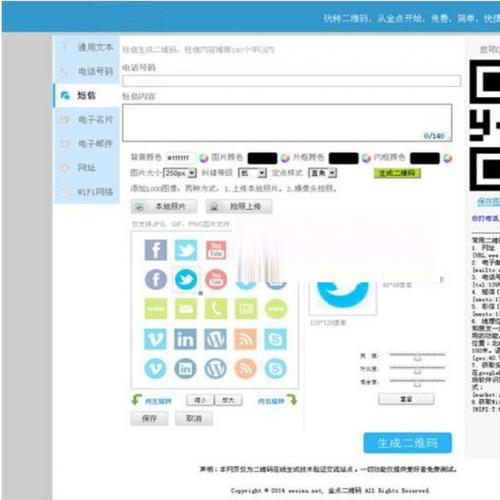Viewport: 500px width, 500px height.
Task: Pick the round LinkedIn logo icon
Action: coord(186,369)
